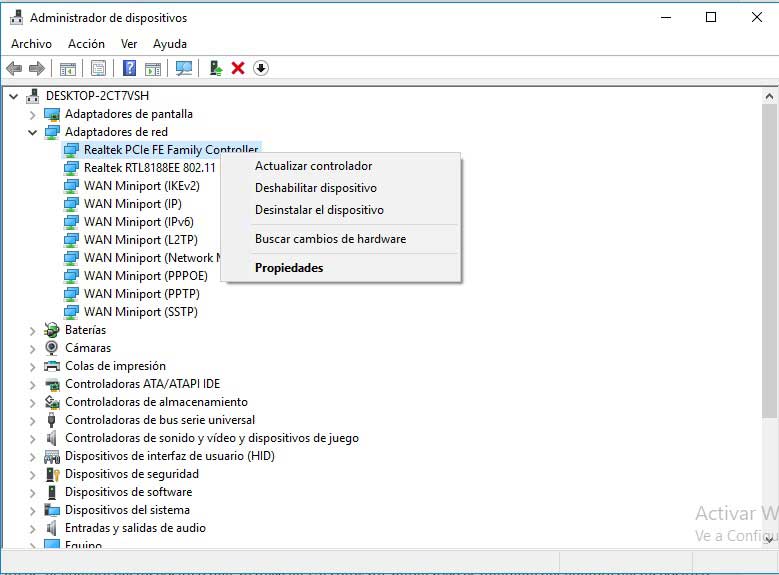Click the speaker icon for sonido y vídeo
Image resolution: width=779 pixels, height=575 pixels.
click(52, 438)
